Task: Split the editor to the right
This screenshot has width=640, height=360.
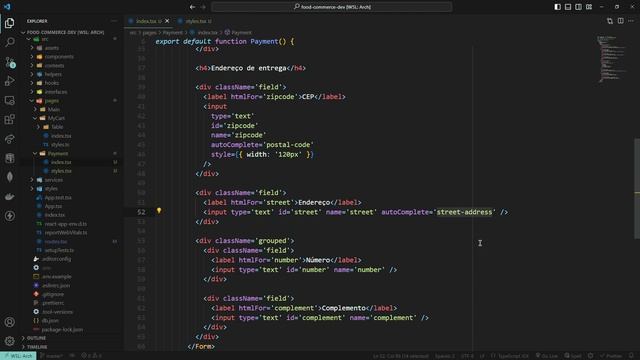Action: click(x=620, y=21)
